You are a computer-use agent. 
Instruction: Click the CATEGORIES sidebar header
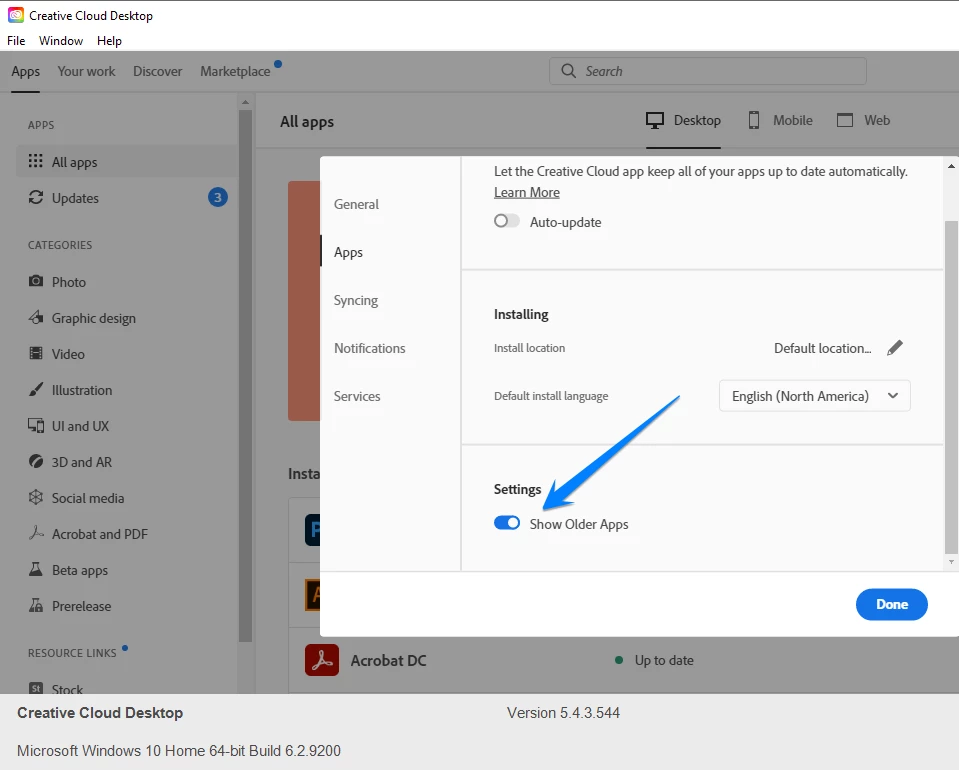tap(60, 245)
